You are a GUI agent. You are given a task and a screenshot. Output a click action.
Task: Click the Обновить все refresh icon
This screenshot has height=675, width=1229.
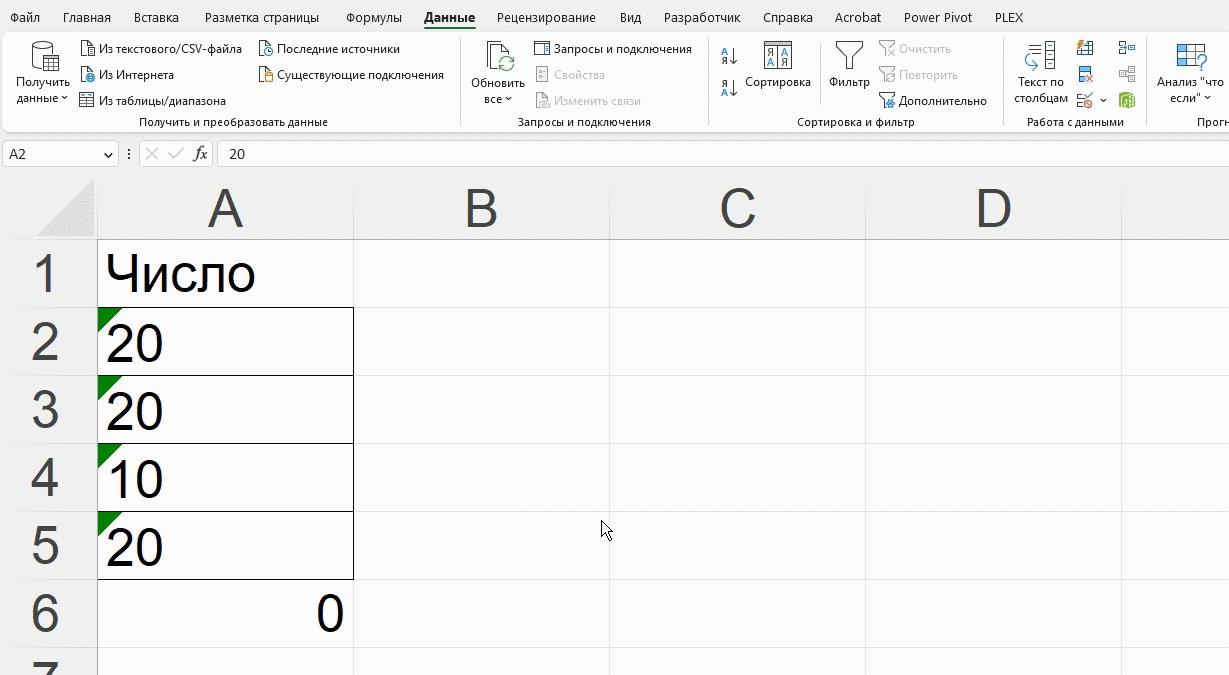click(498, 56)
